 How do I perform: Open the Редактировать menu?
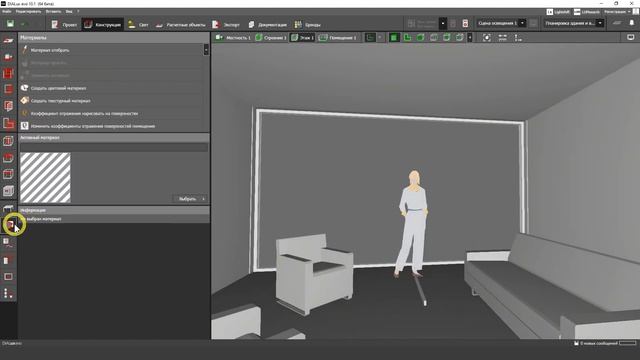(x=28, y=11)
